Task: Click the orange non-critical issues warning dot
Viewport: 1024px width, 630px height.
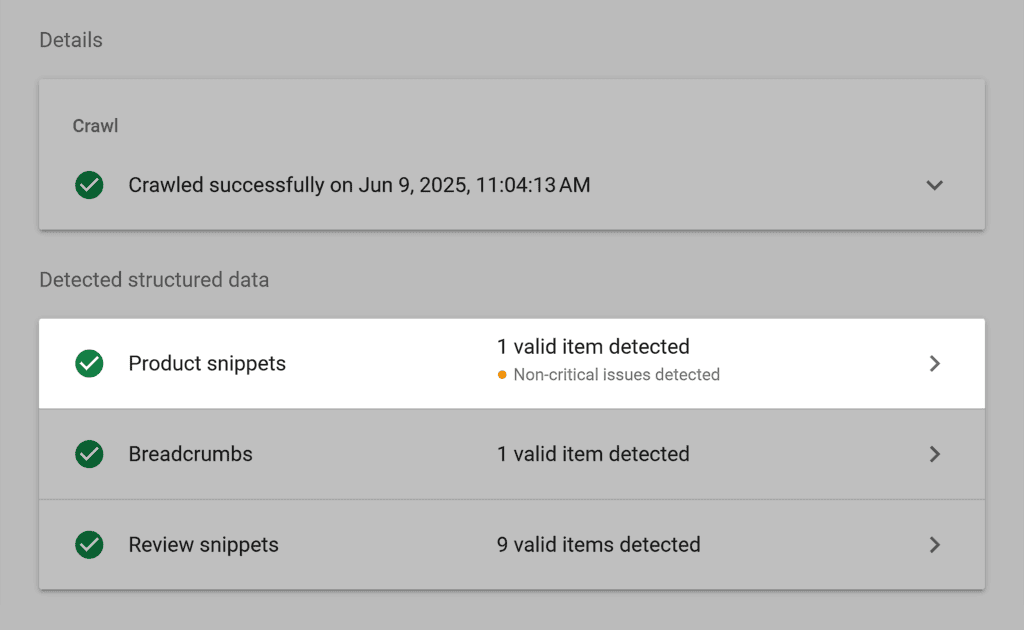Action: click(502, 375)
